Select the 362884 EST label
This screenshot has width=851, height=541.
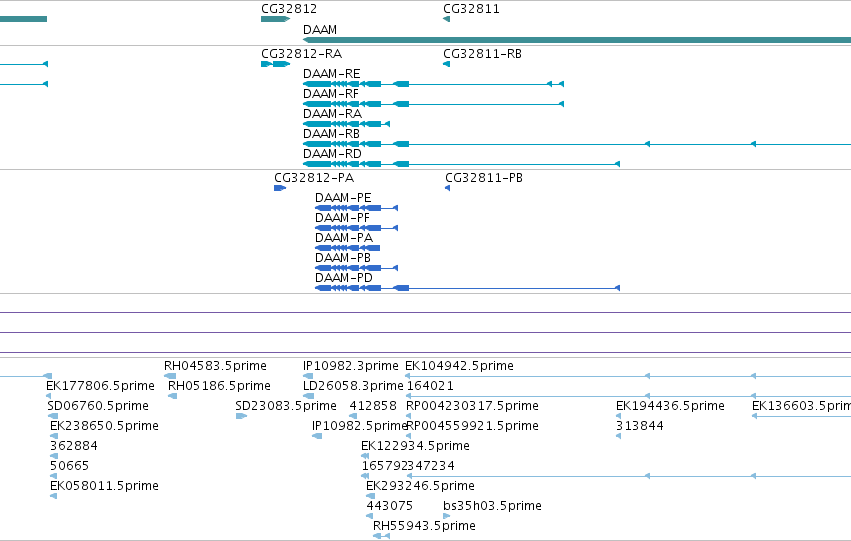[74, 447]
